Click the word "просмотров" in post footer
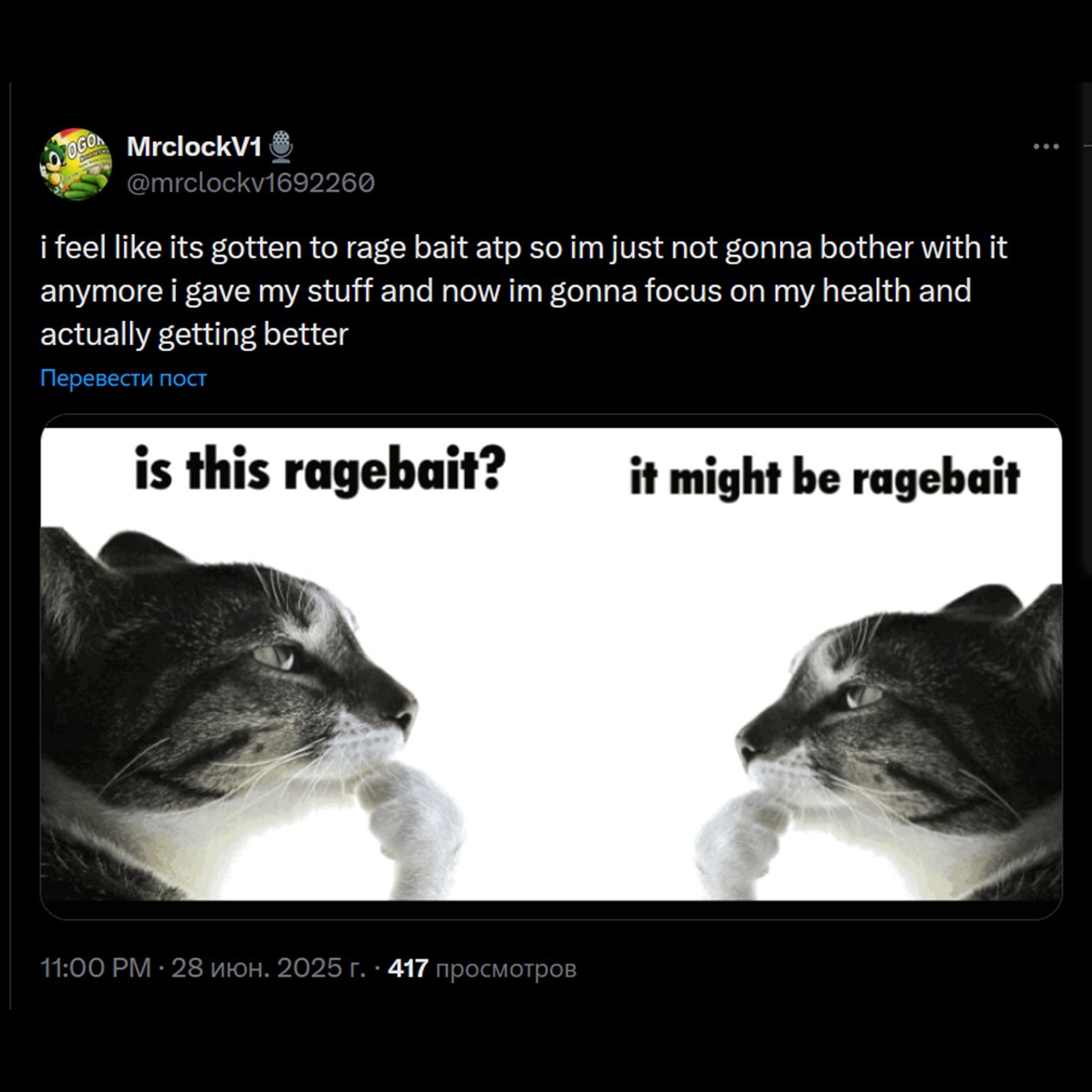 [505, 968]
